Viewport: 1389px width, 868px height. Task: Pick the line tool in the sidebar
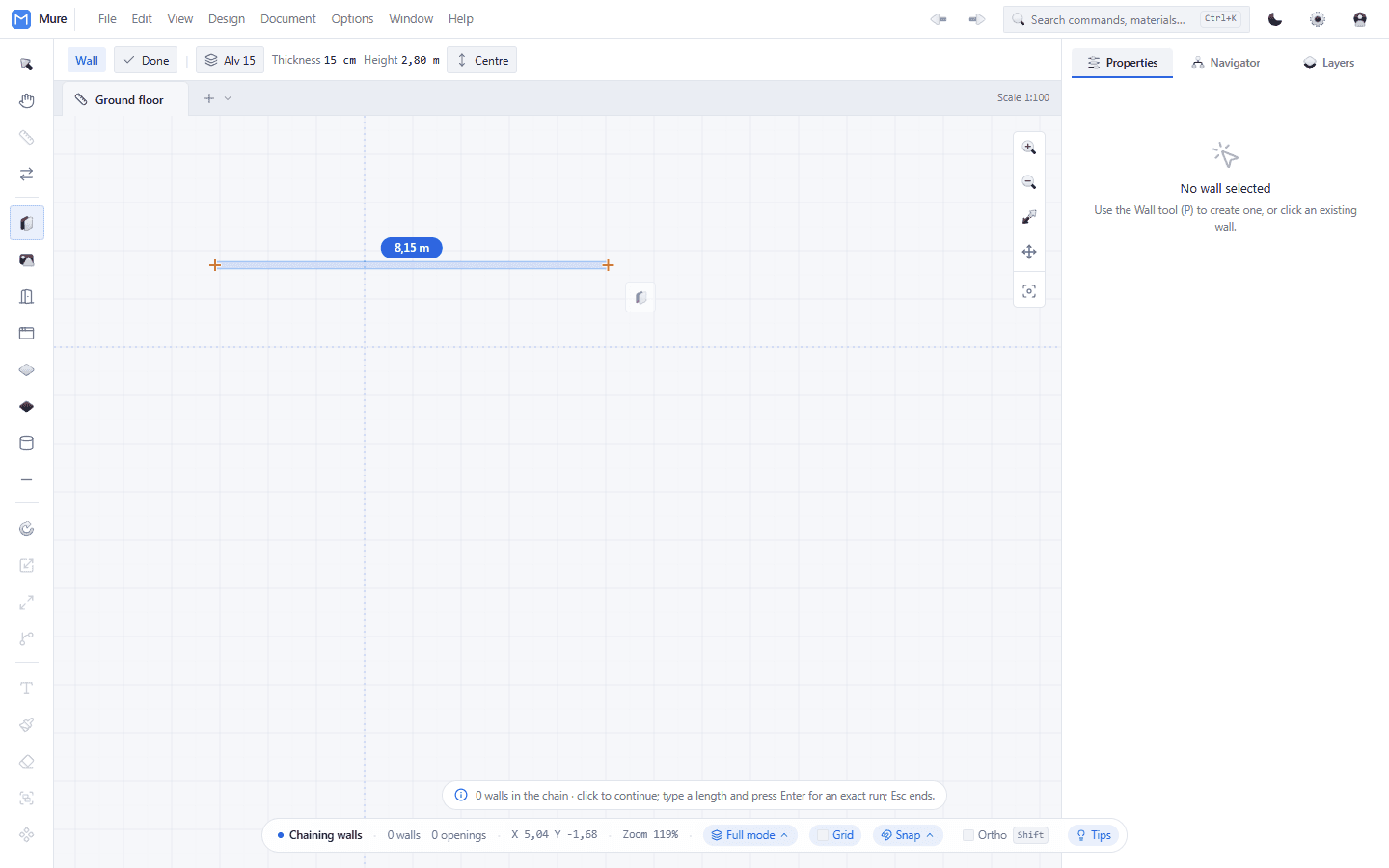click(27, 480)
